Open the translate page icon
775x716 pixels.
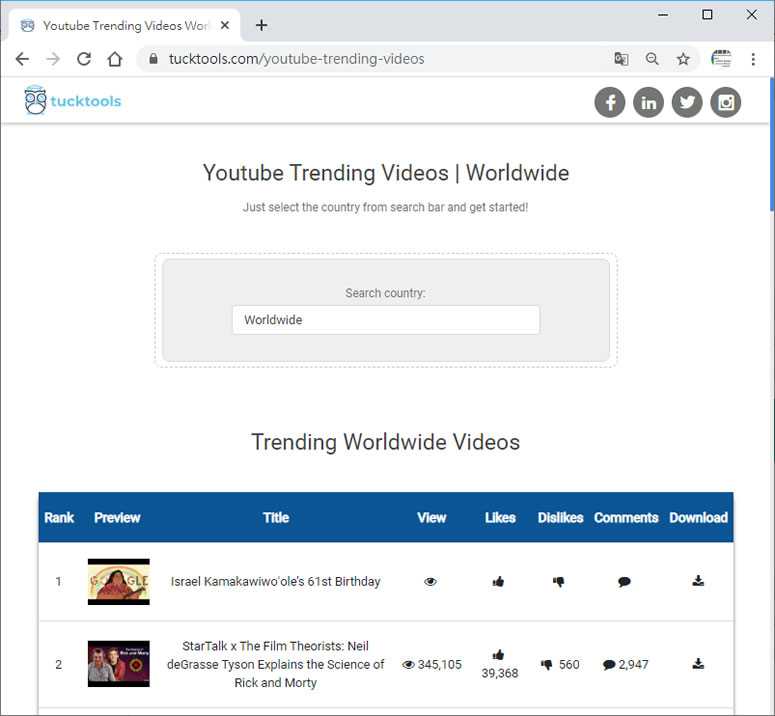pyautogui.click(x=621, y=59)
